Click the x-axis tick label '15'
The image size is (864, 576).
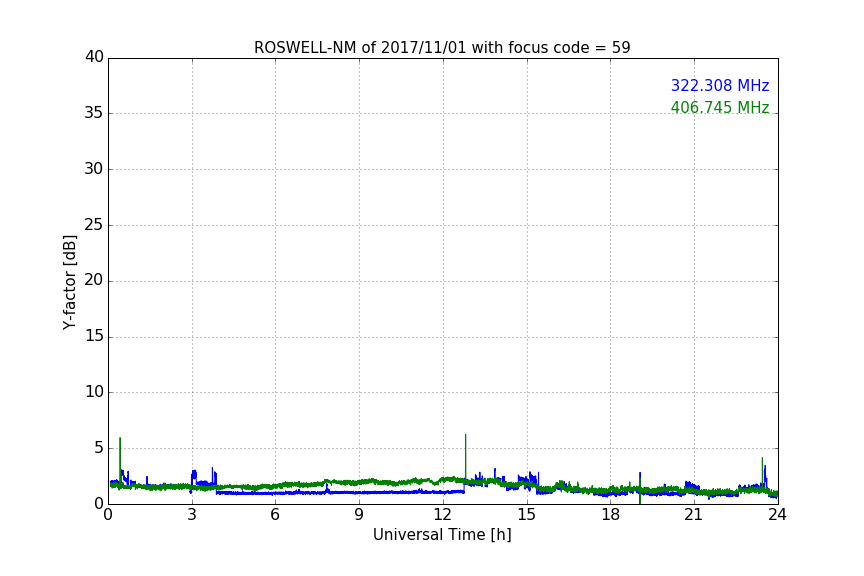point(527,515)
